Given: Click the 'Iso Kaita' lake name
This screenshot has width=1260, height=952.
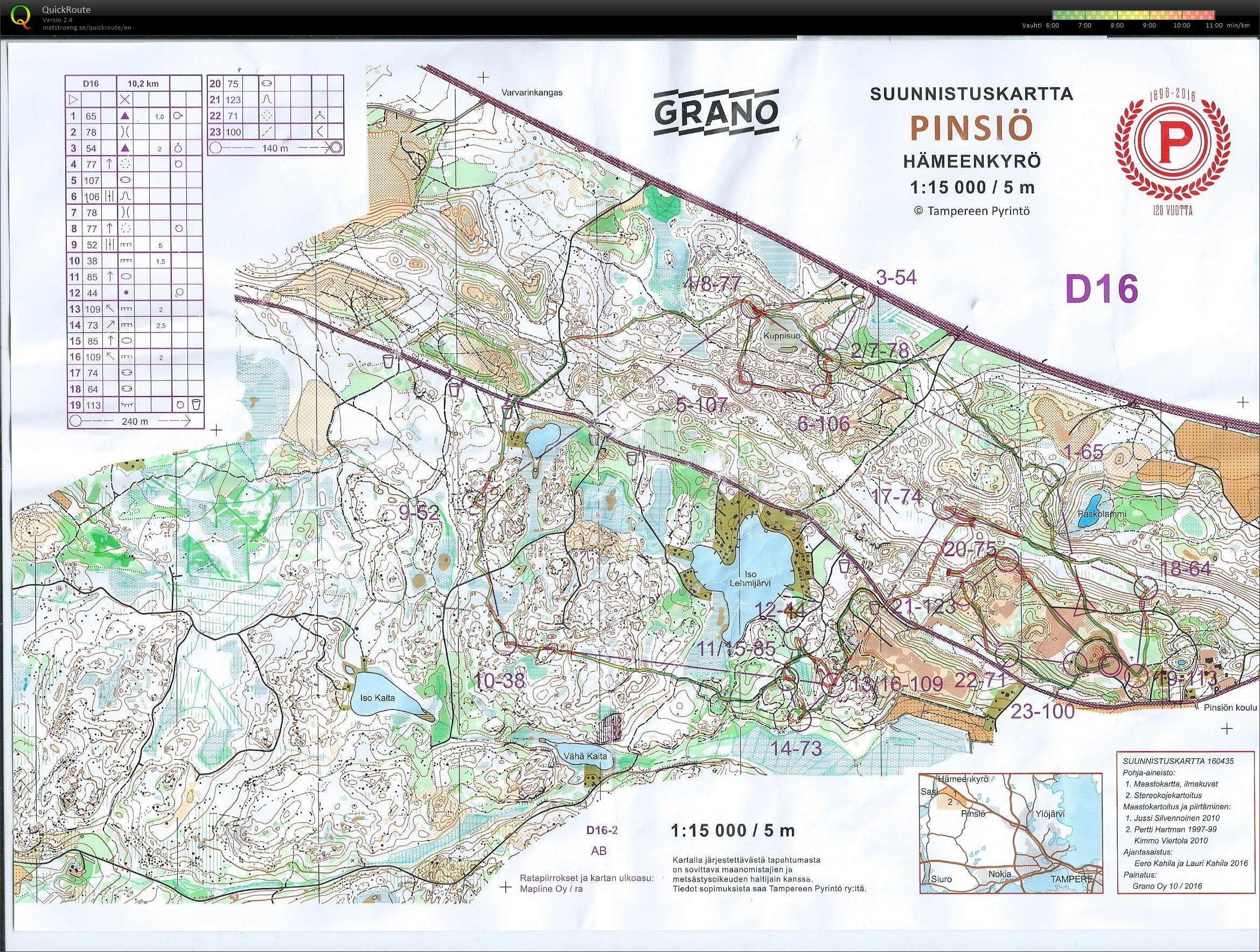Looking at the screenshot, I should [377, 698].
